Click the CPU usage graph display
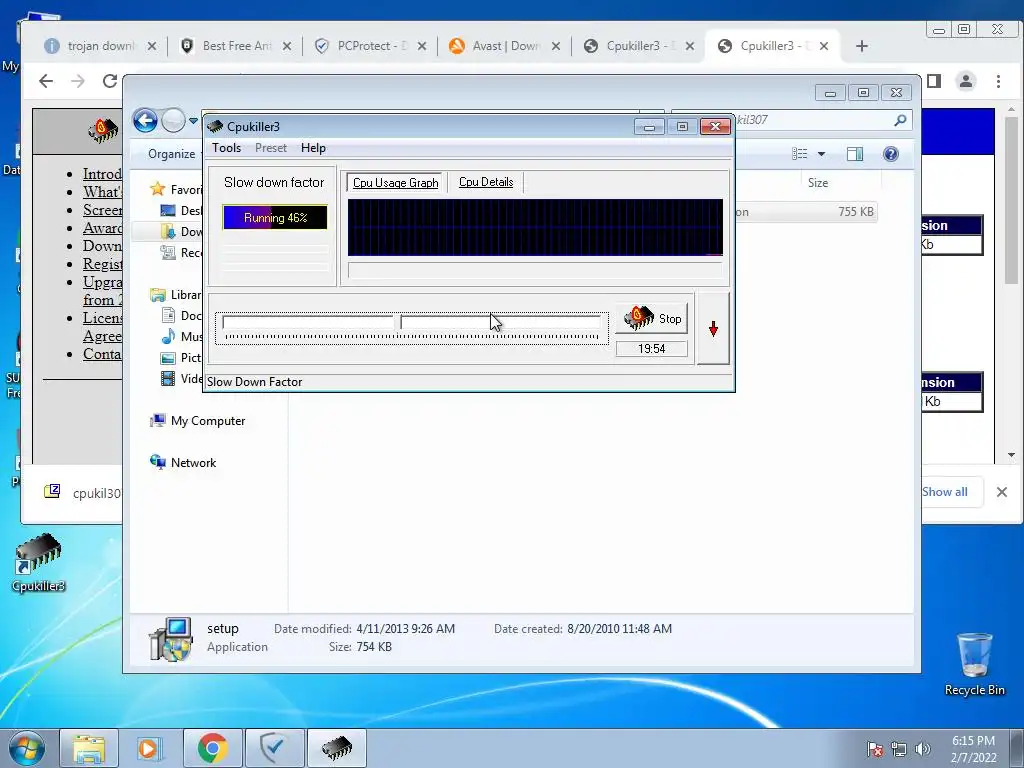1024x768 pixels. click(x=535, y=227)
